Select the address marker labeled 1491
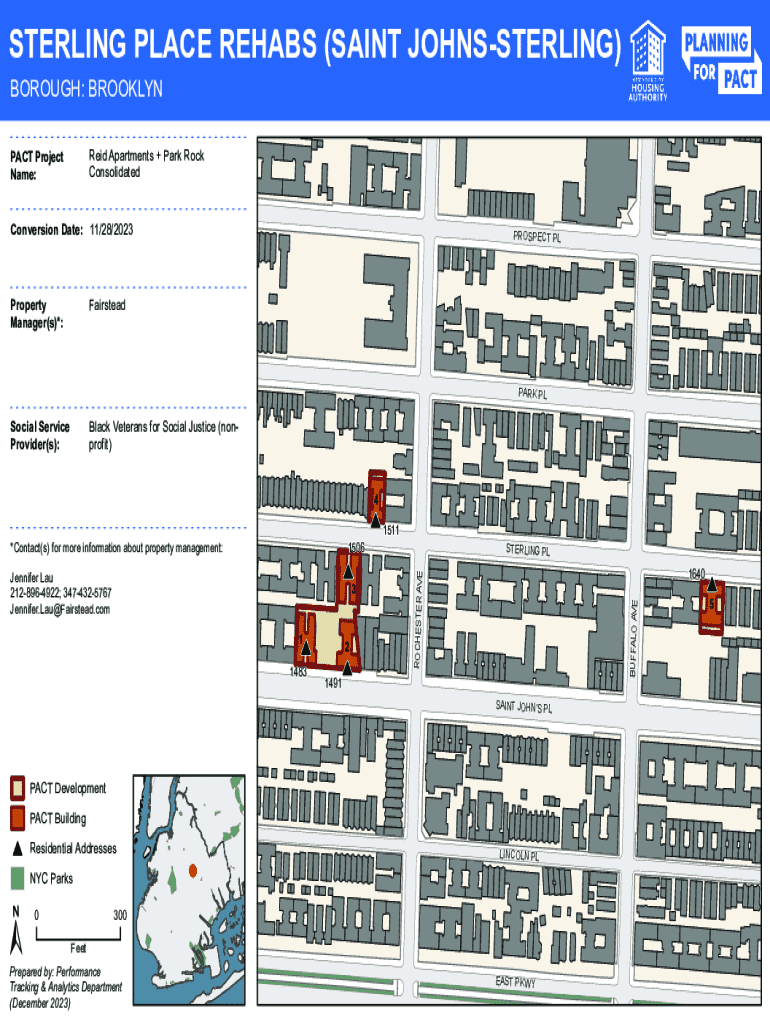The width and height of the screenshot is (770, 1024). pos(346,665)
